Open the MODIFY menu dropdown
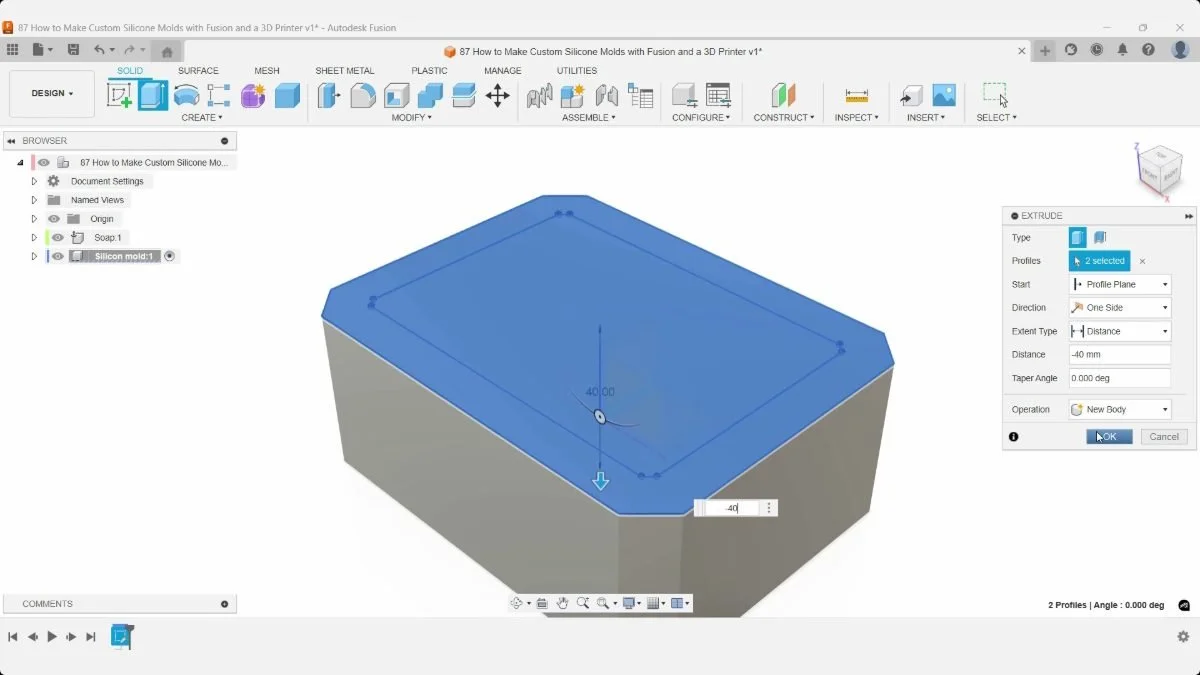The height and width of the screenshot is (675, 1200). click(411, 118)
